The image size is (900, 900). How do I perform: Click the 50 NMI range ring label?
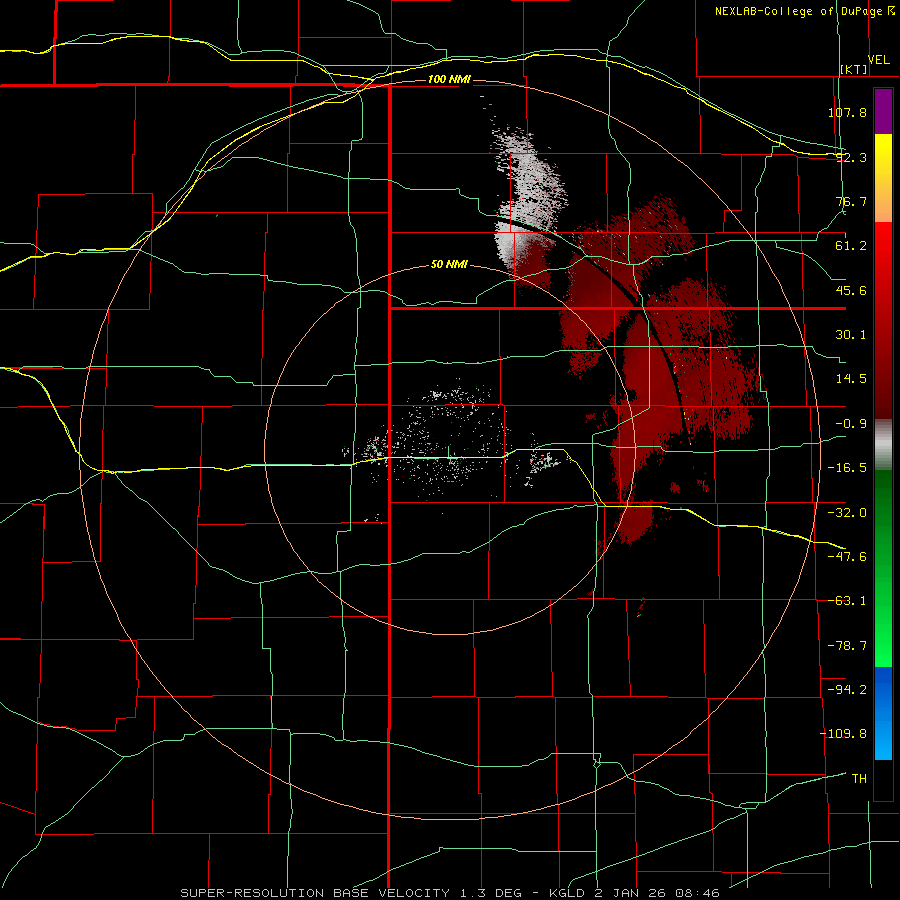(x=449, y=265)
